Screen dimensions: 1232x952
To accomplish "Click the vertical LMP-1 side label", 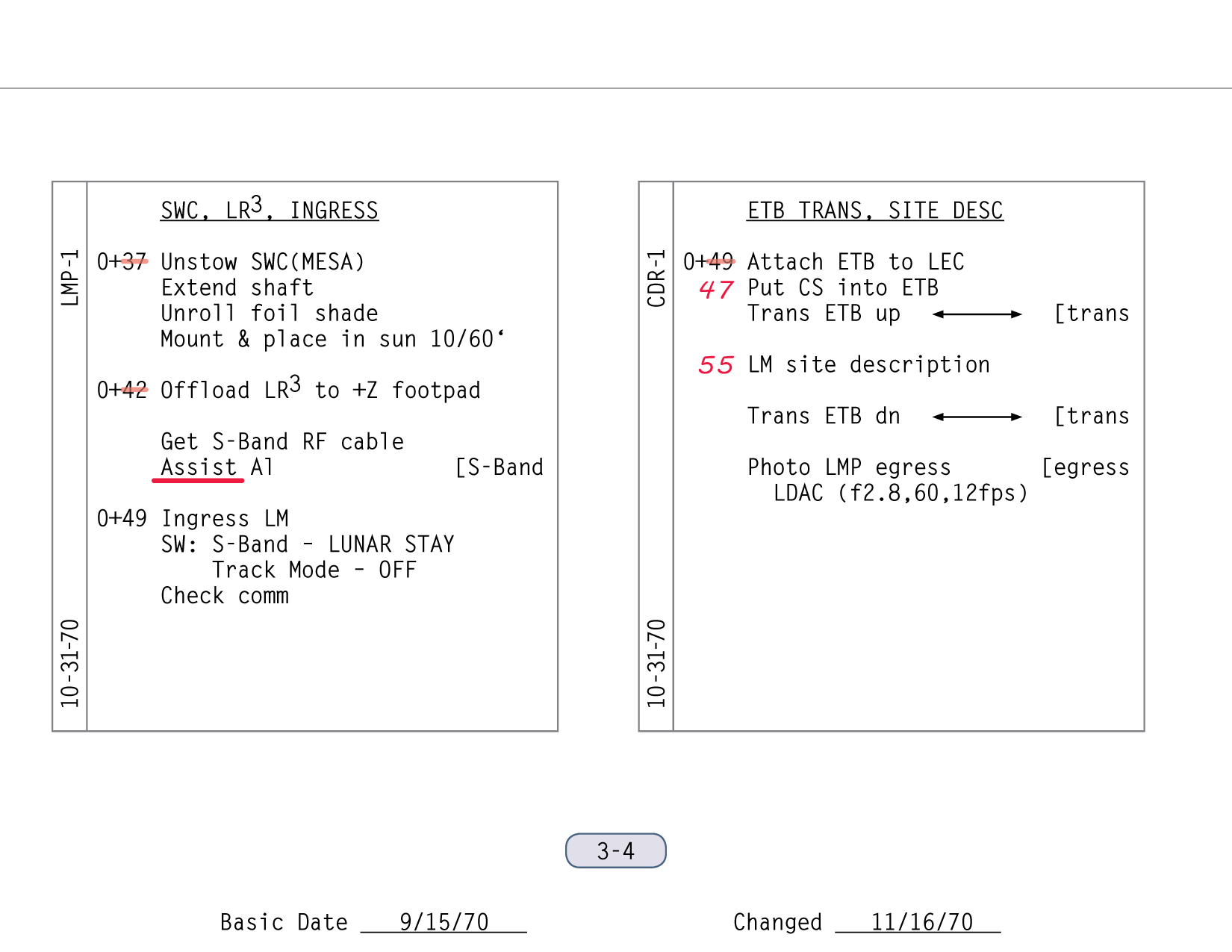I will point(69,278).
